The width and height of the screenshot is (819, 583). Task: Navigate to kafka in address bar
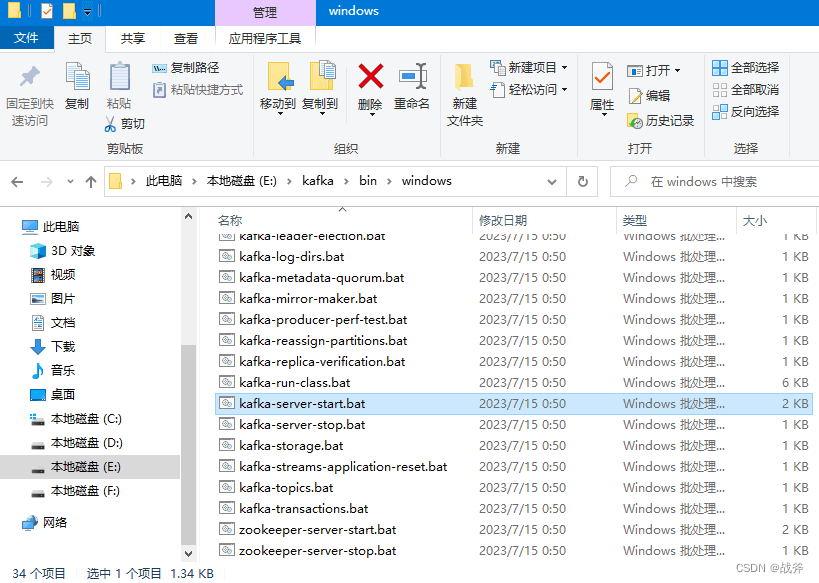pyautogui.click(x=318, y=181)
